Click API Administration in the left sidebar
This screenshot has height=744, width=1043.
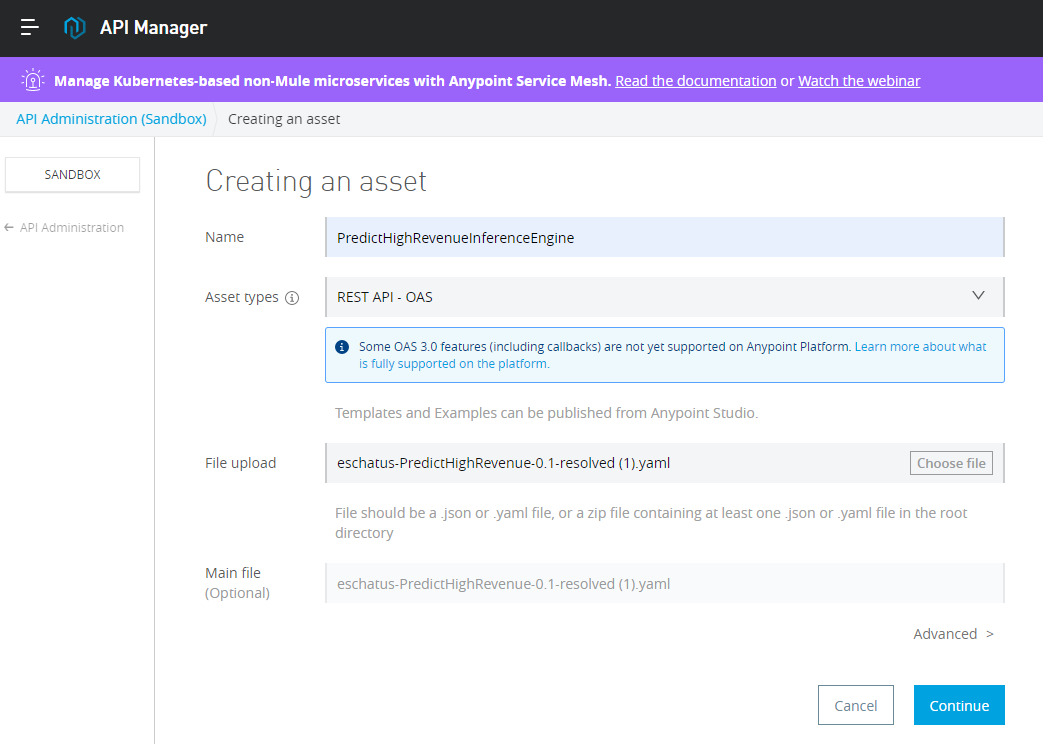(x=72, y=228)
